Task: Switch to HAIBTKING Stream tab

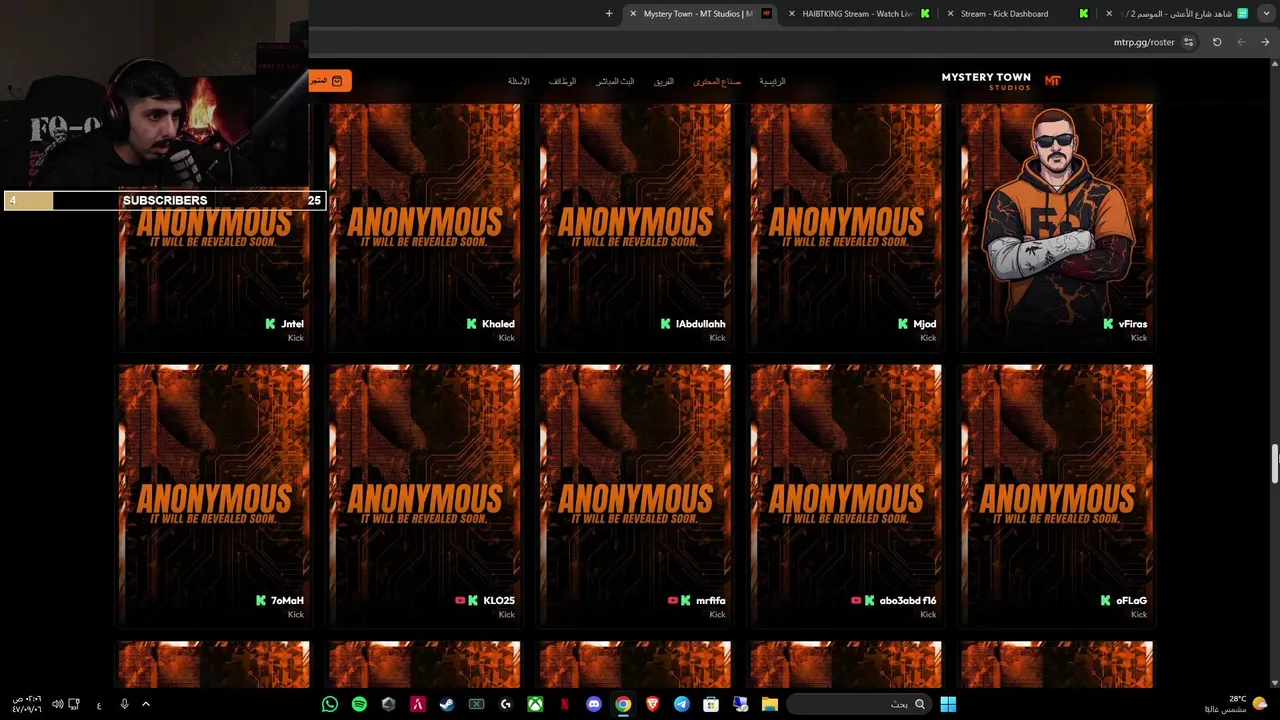Action: (x=857, y=14)
